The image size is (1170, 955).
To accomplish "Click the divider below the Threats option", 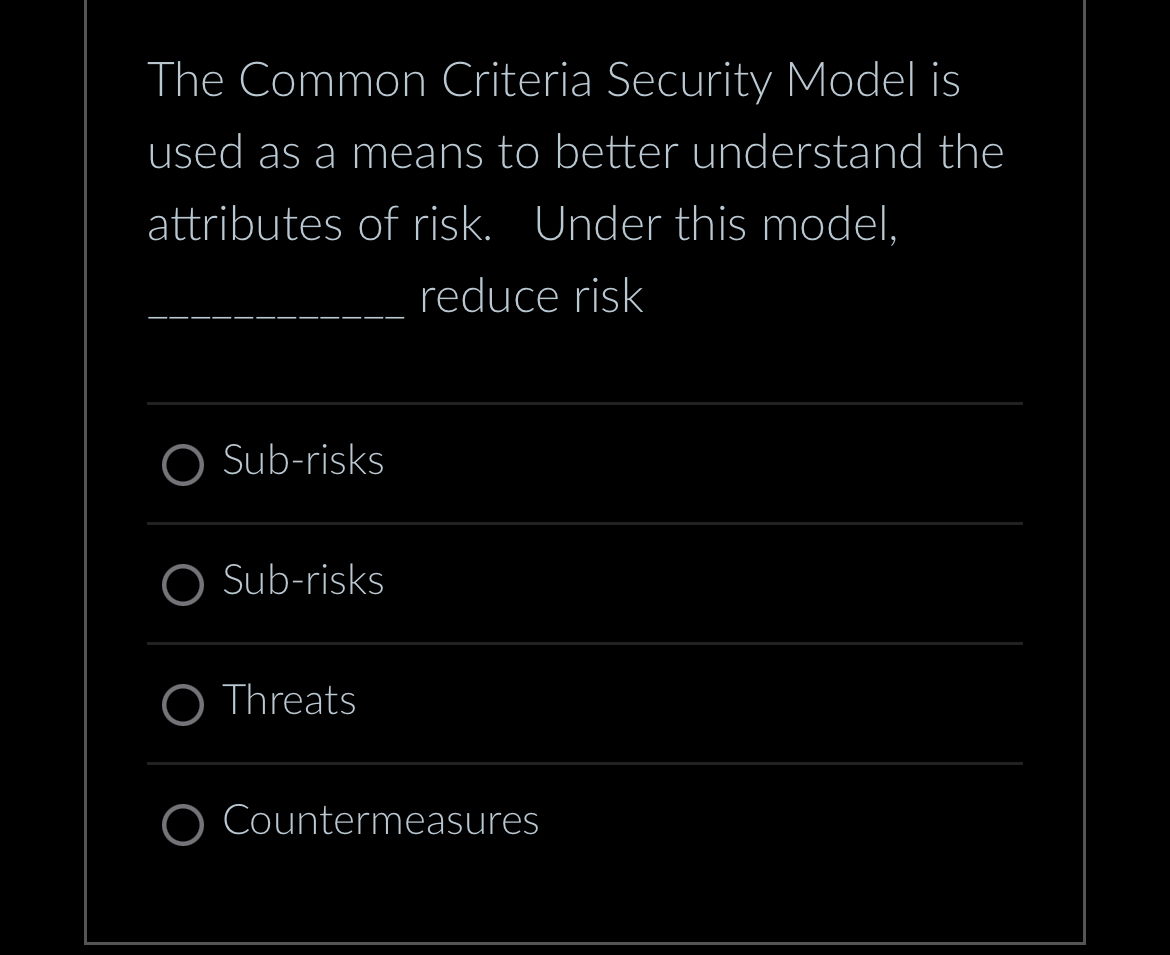I will pyautogui.click(x=585, y=763).
